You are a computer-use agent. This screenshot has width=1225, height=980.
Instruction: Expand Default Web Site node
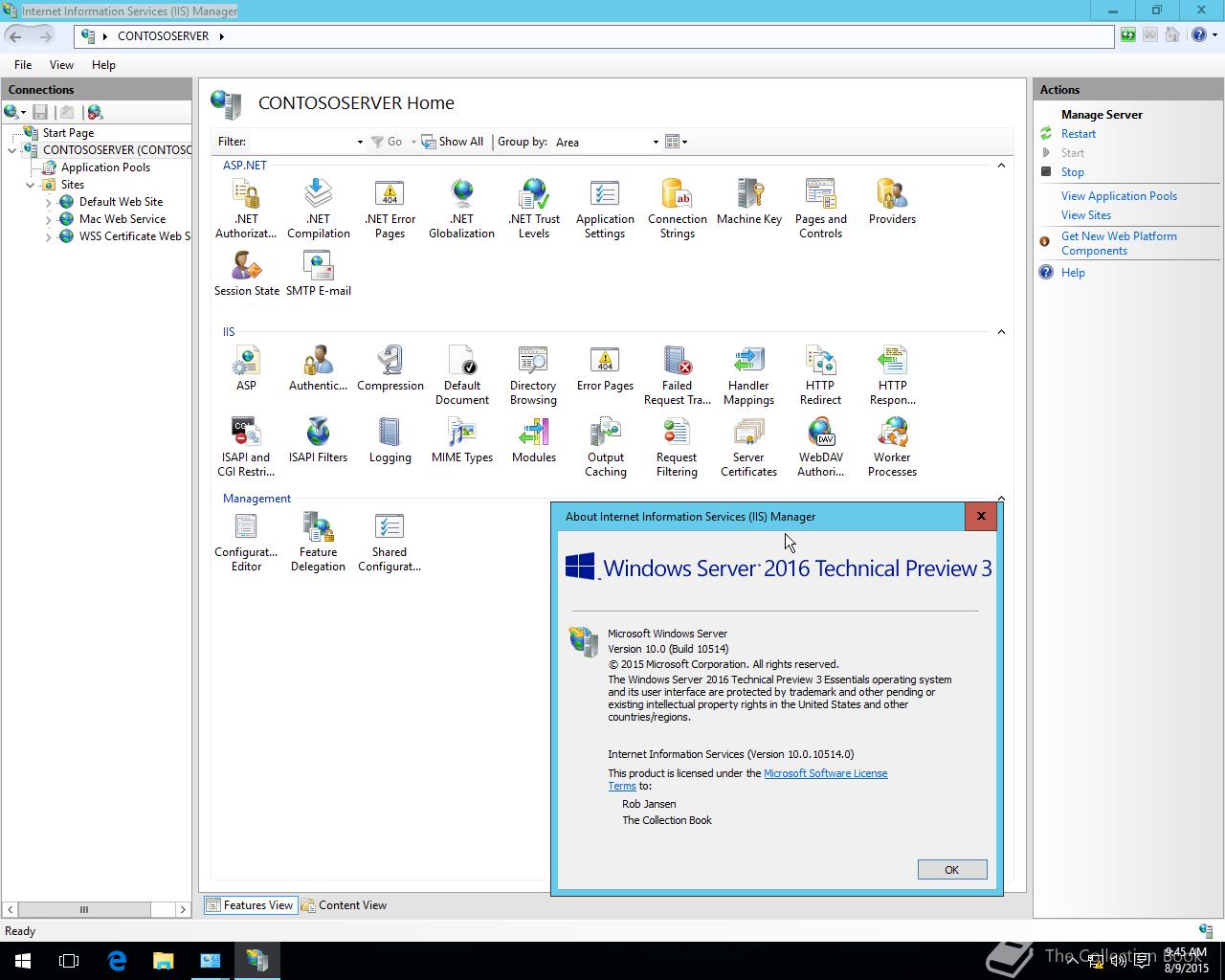pyautogui.click(x=49, y=202)
